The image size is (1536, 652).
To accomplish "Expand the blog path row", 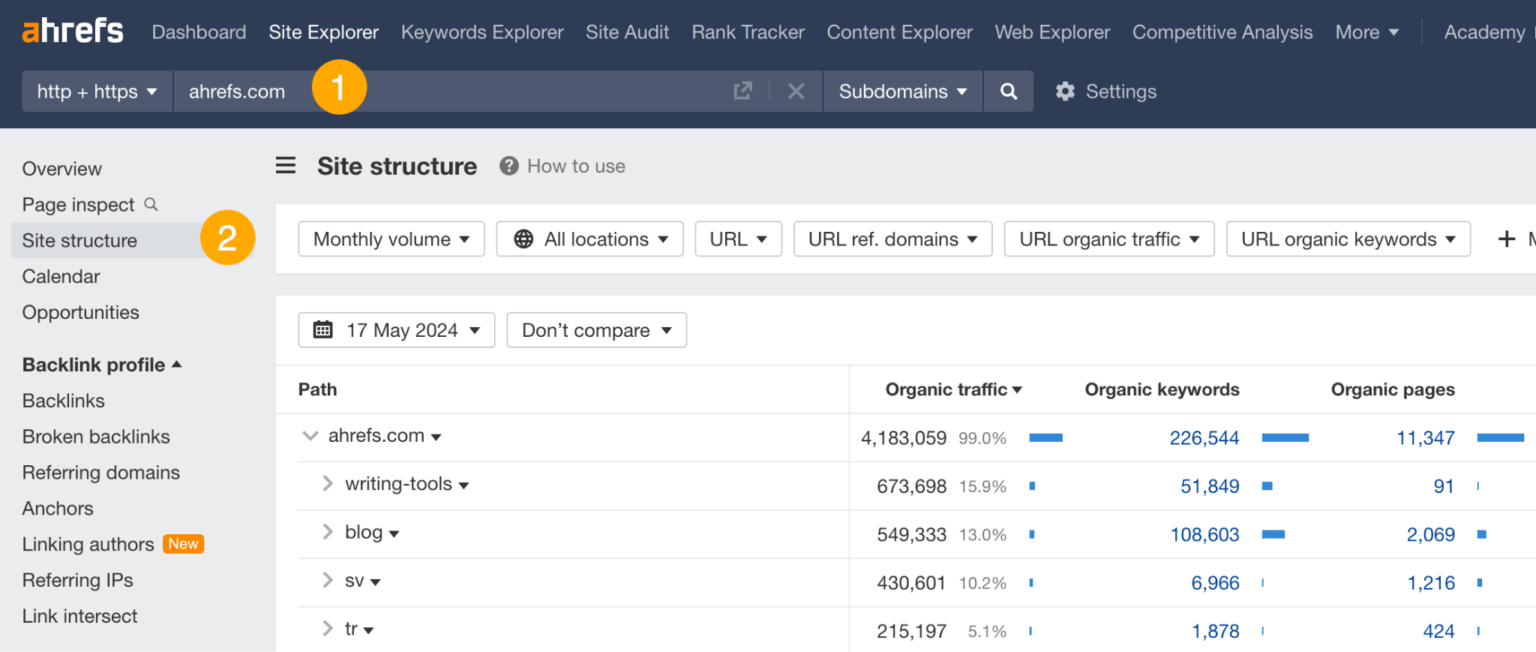I will [326, 532].
